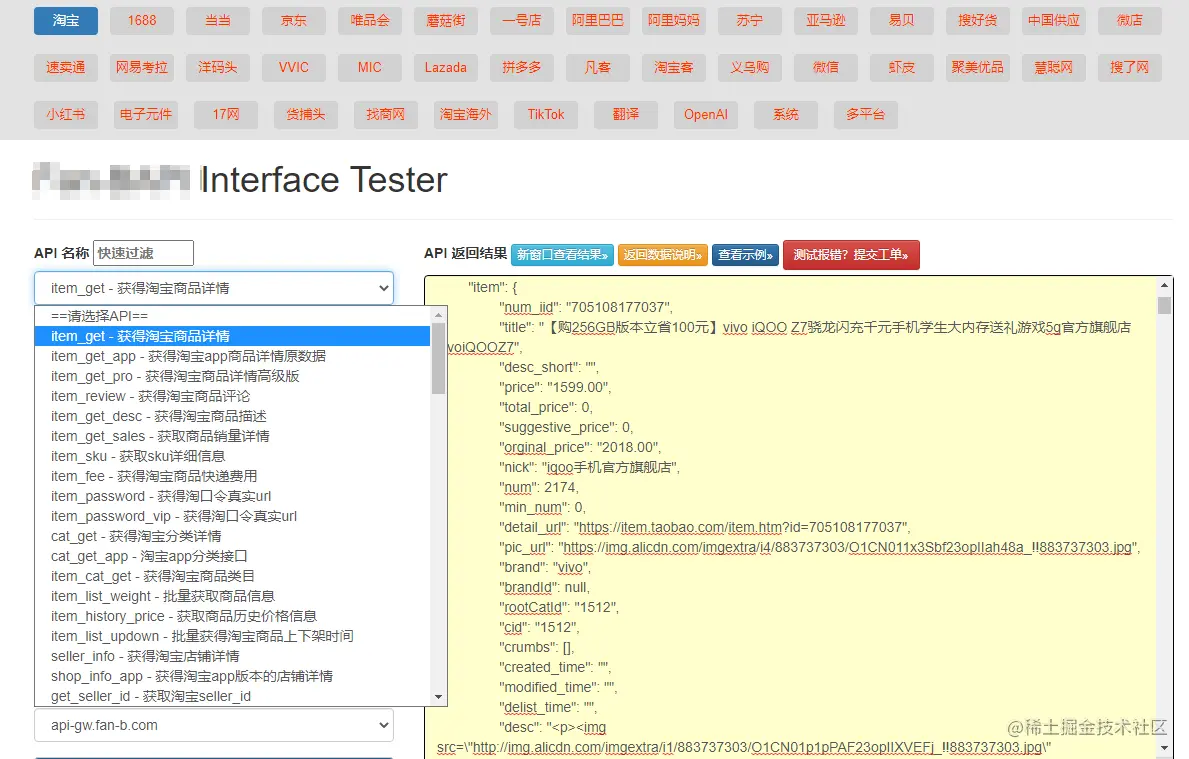Select shop_info_app 店铺详情 option
This screenshot has height=759, width=1189.
point(232,676)
